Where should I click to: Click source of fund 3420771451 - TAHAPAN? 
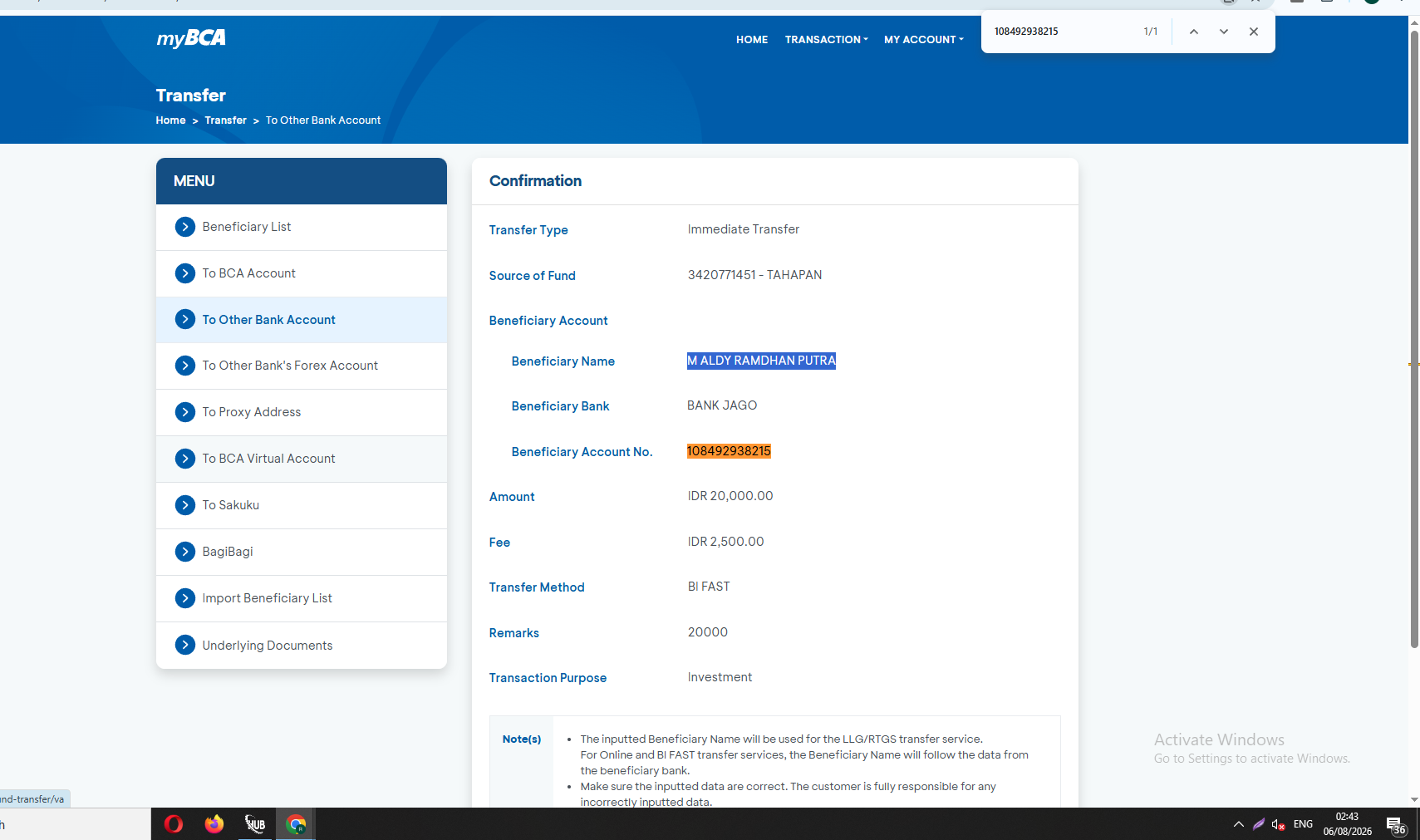coord(754,275)
